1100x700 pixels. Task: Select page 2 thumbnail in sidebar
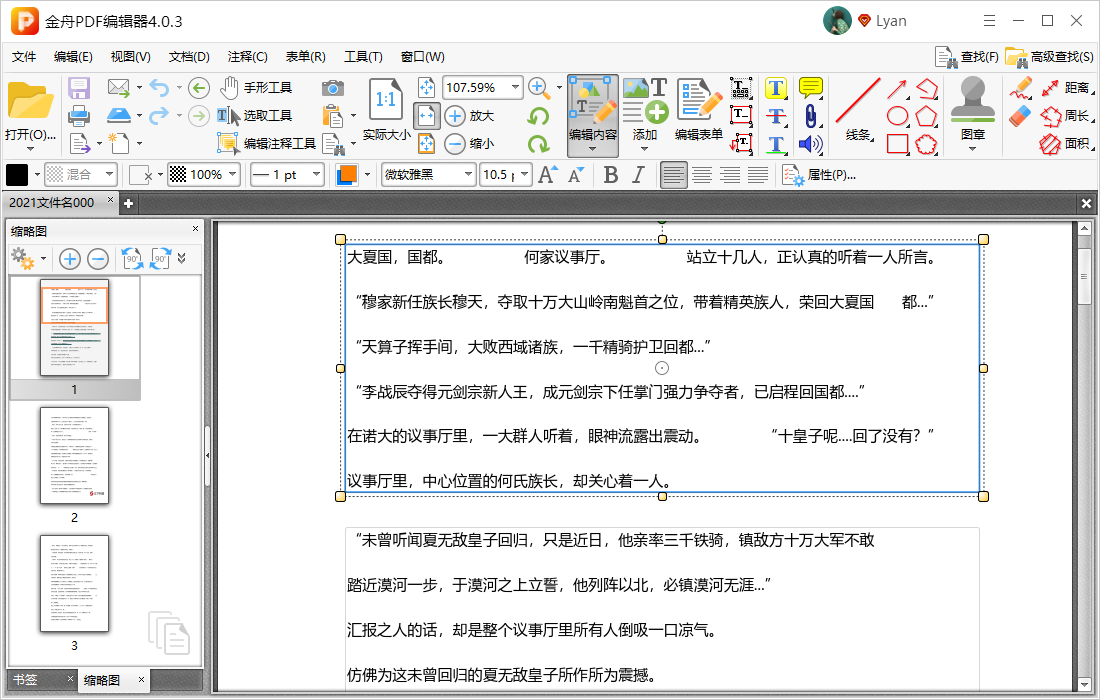[73, 455]
